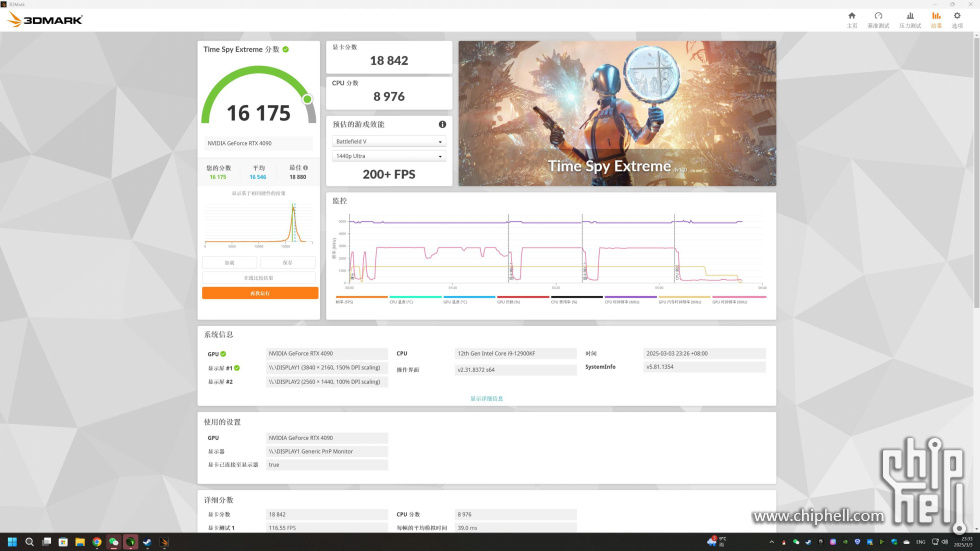Image resolution: width=980 pixels, height=551 pixels.
Task: Open the resolution dropdown showing 1440p Ultra
Action: pos(389,156)
